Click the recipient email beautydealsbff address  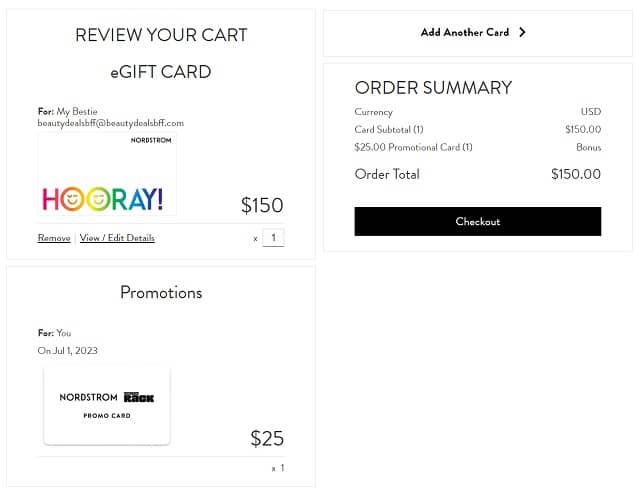[x=111, y=123]
